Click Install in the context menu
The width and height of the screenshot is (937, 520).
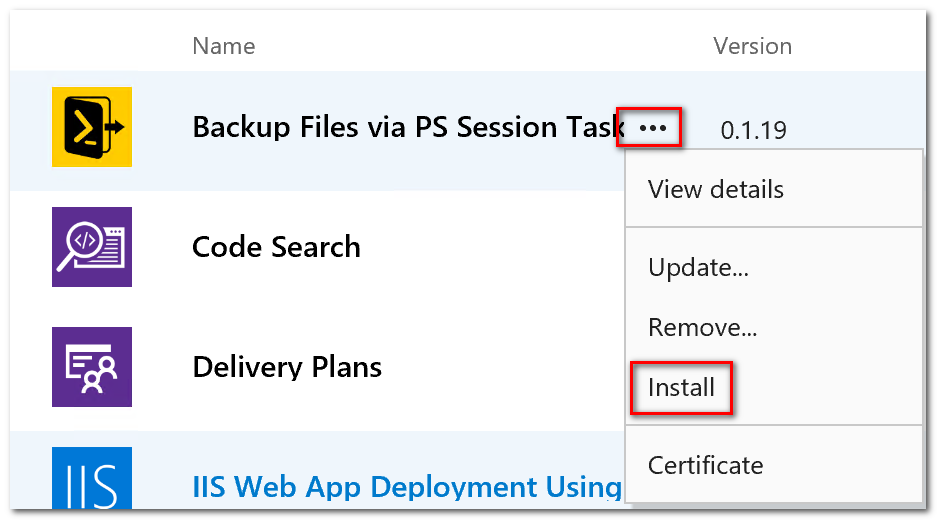point(681,387)
